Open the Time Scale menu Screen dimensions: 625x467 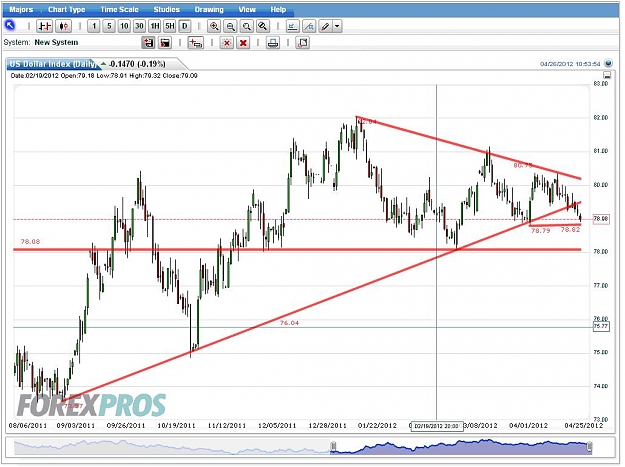[x=119, y=10]
